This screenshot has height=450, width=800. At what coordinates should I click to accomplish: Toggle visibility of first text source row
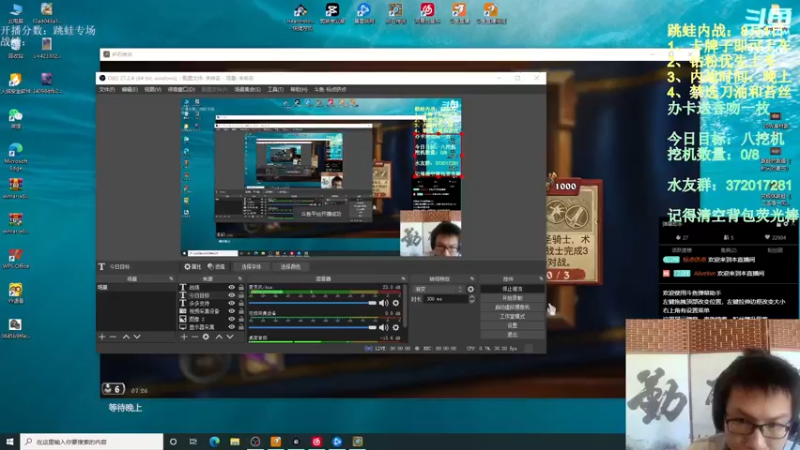[232, 287]
